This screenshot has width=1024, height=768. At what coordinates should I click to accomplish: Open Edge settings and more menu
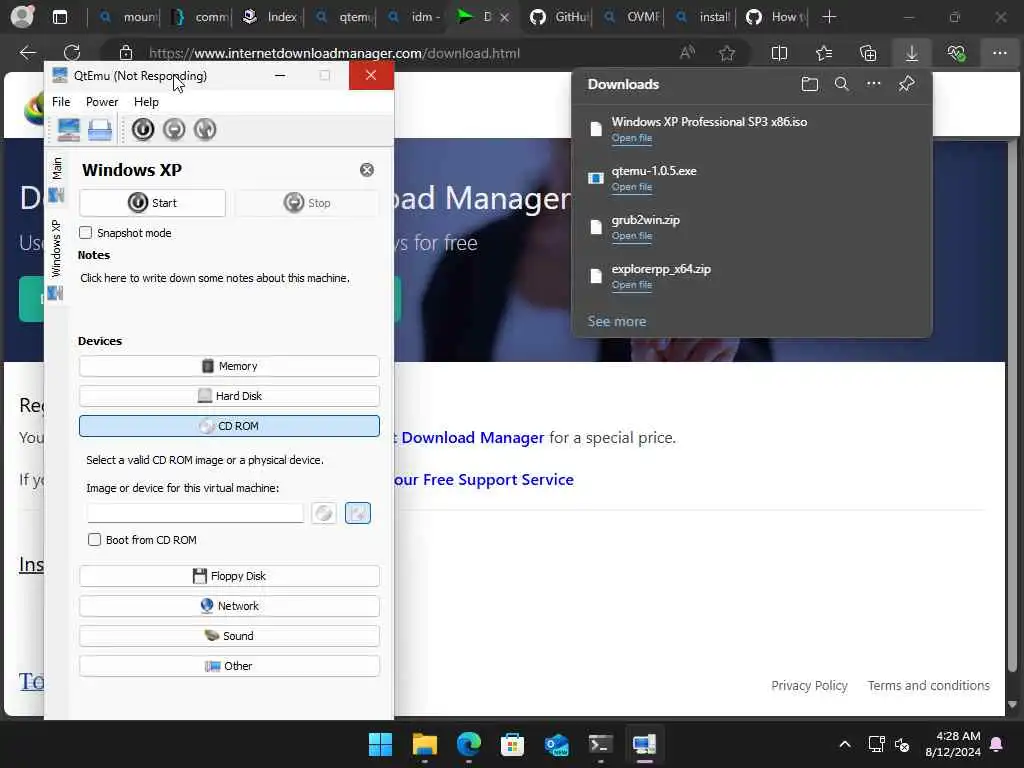click(x=1000, y=53)
